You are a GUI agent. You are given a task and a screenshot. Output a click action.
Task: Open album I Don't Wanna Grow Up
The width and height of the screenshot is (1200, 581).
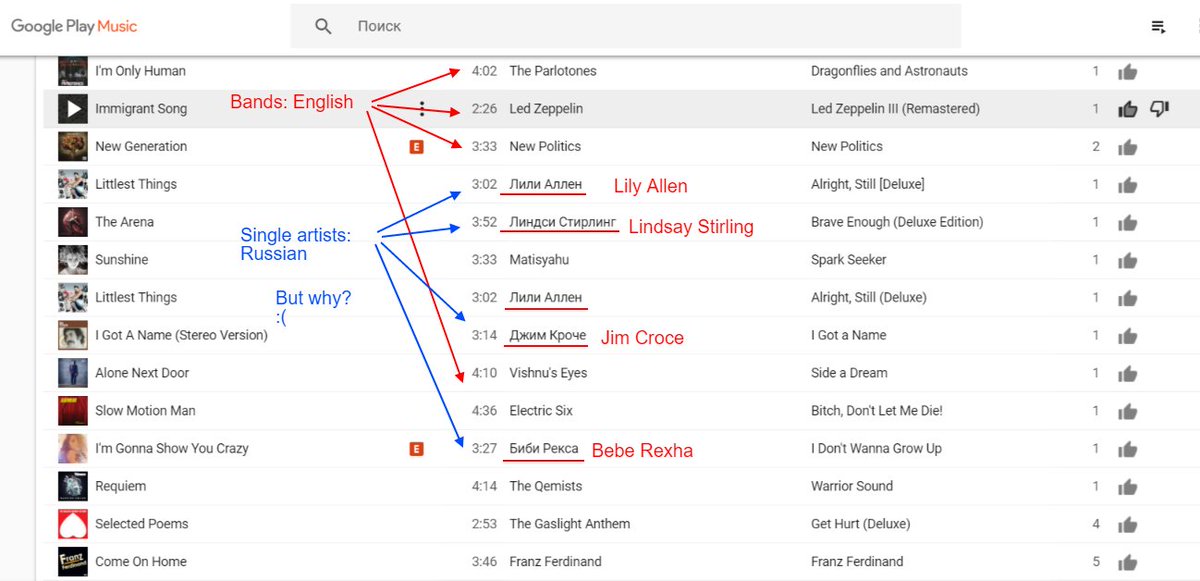coord(876,449)
